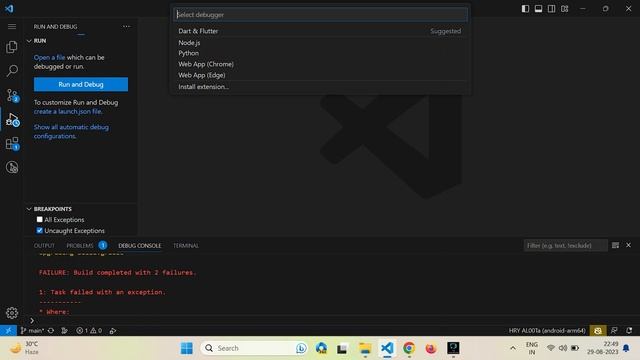Click the Run and Debug button
Screen dimensions: 640x360
tap(81, 84)
